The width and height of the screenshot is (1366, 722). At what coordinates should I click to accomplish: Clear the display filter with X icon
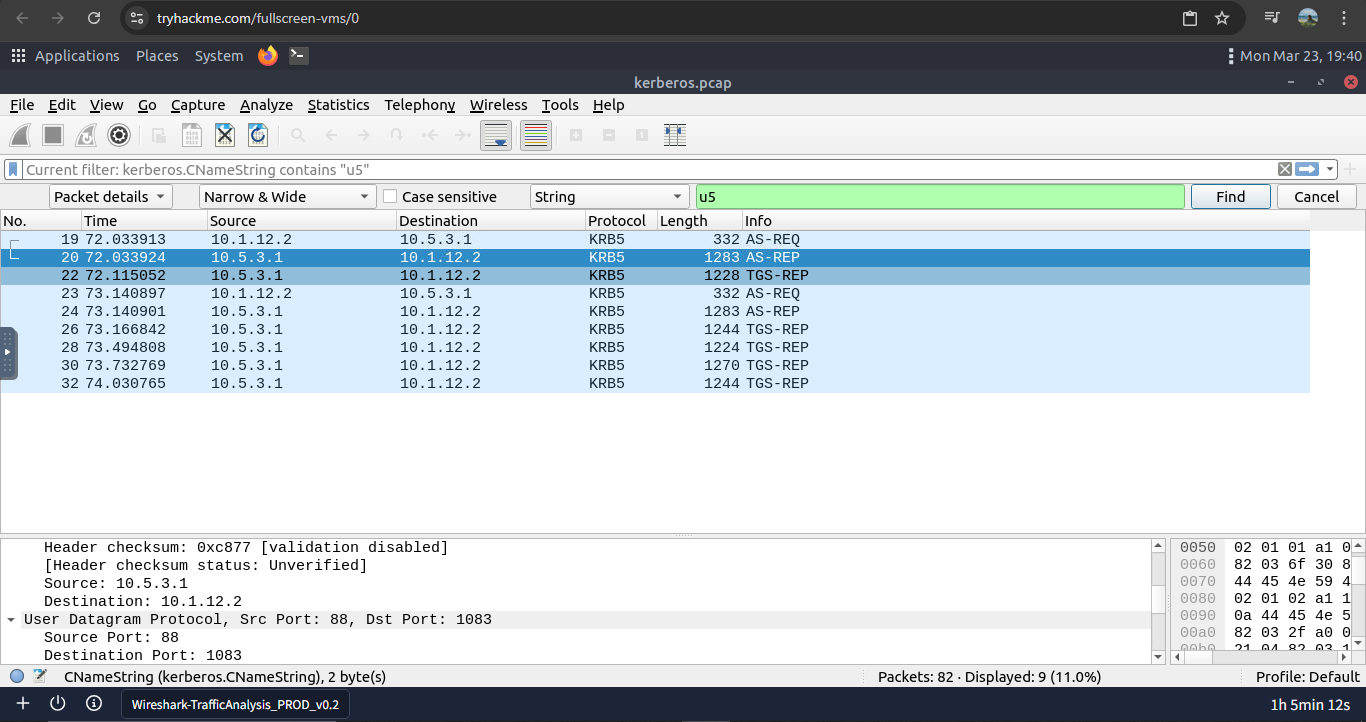point(1285,169)
